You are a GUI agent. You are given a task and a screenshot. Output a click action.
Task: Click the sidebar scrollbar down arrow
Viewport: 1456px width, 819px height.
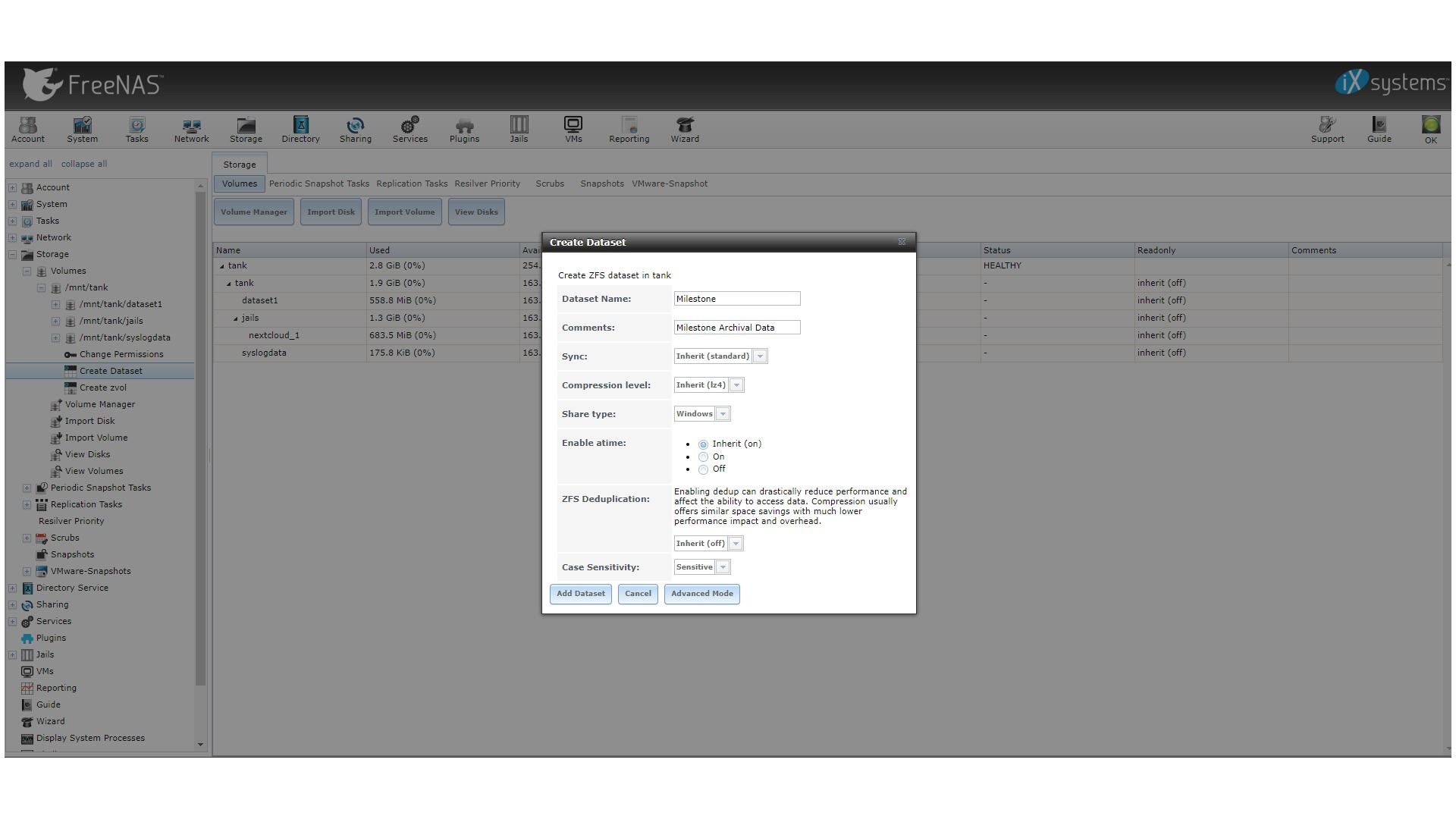201,745
